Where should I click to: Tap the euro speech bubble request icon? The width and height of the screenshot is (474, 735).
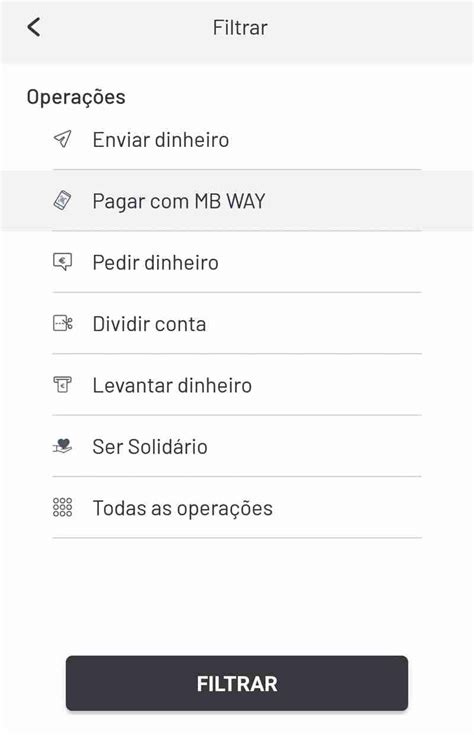(62, 262)
